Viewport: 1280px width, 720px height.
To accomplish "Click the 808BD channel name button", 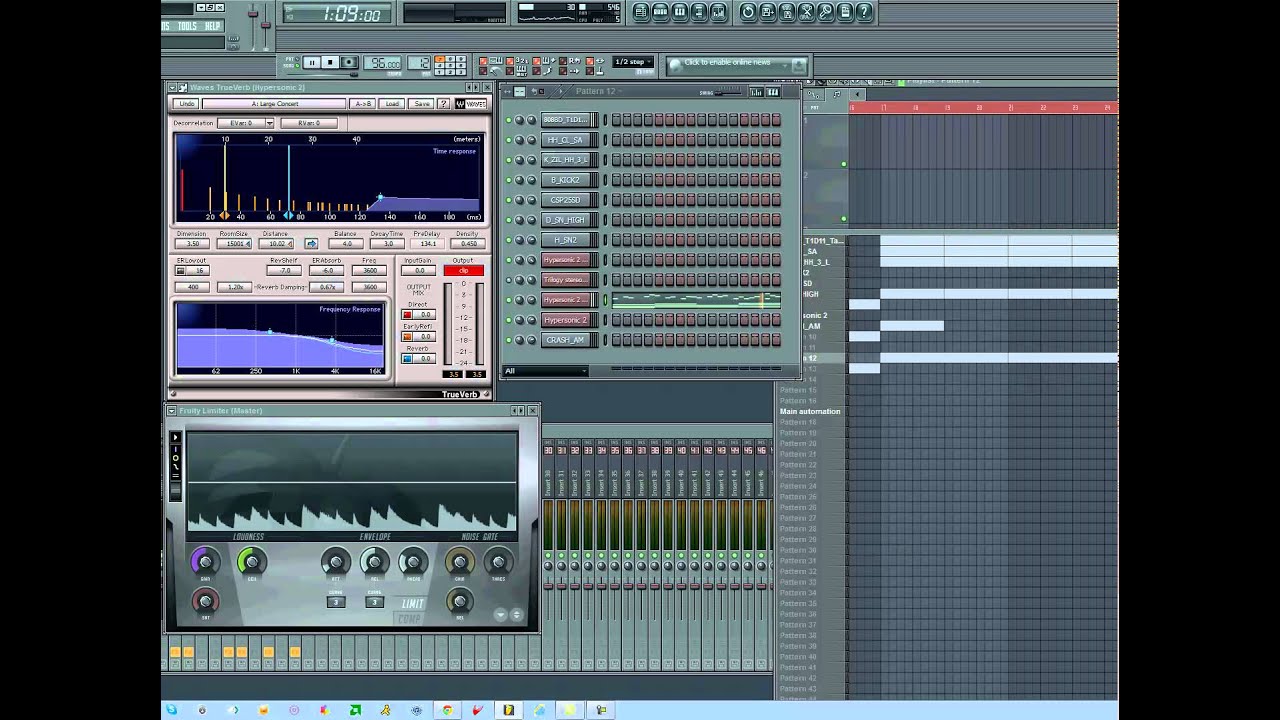I will 566,120.
